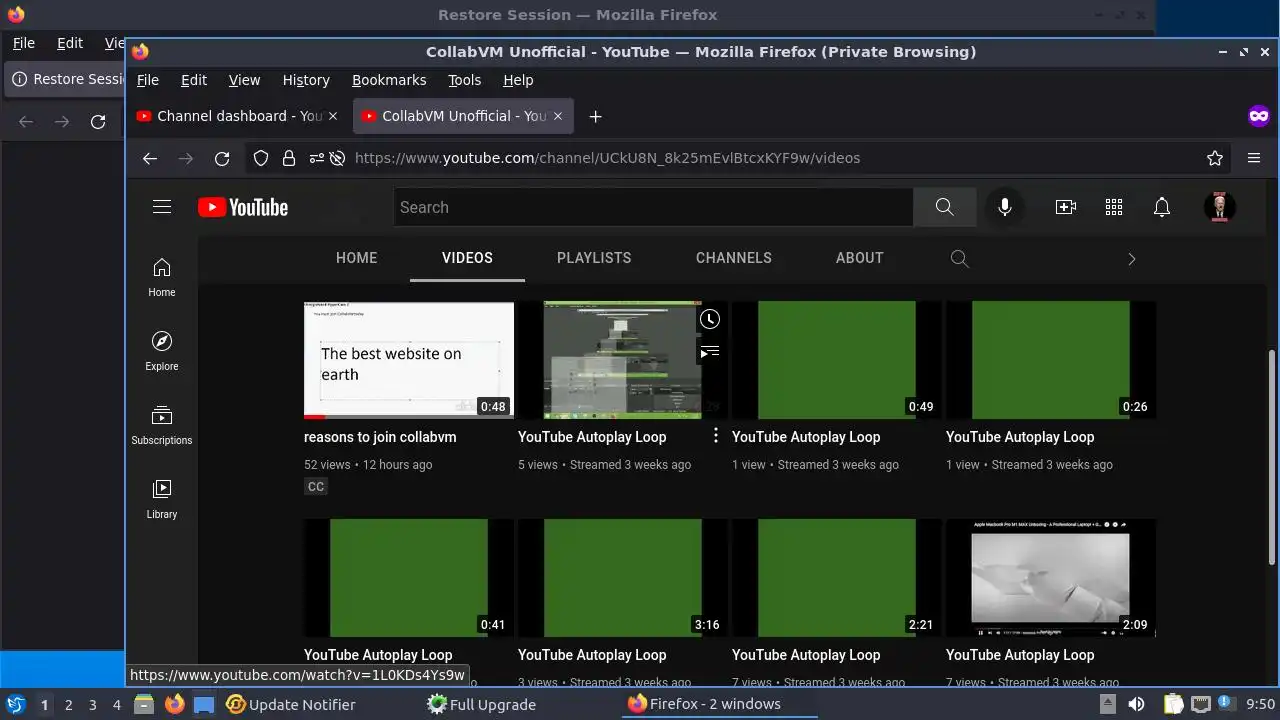Open Explore in sidebar
The width and height of the screenshot is (1280, 720).
point(162,351)
